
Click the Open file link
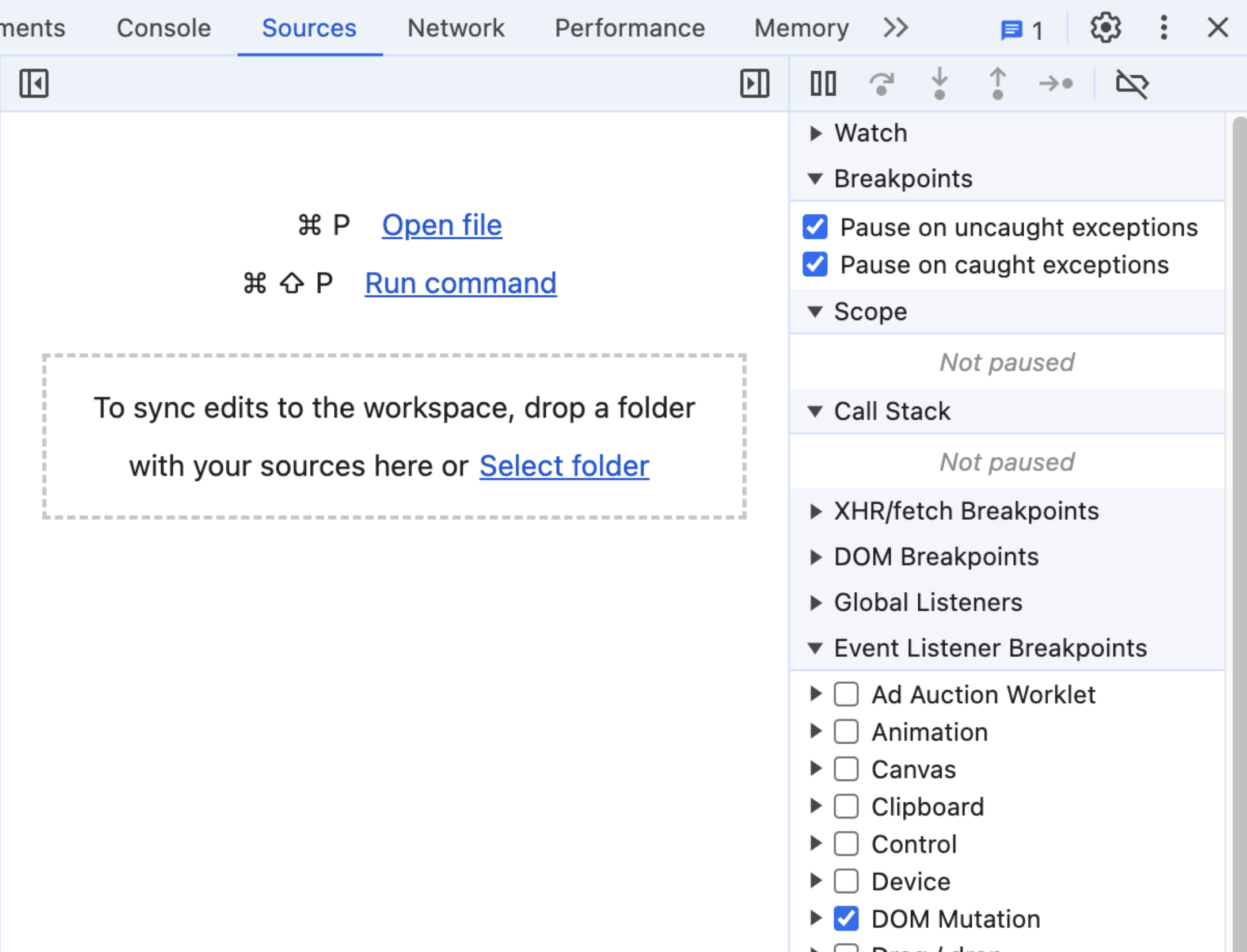[x=442, y=225]
